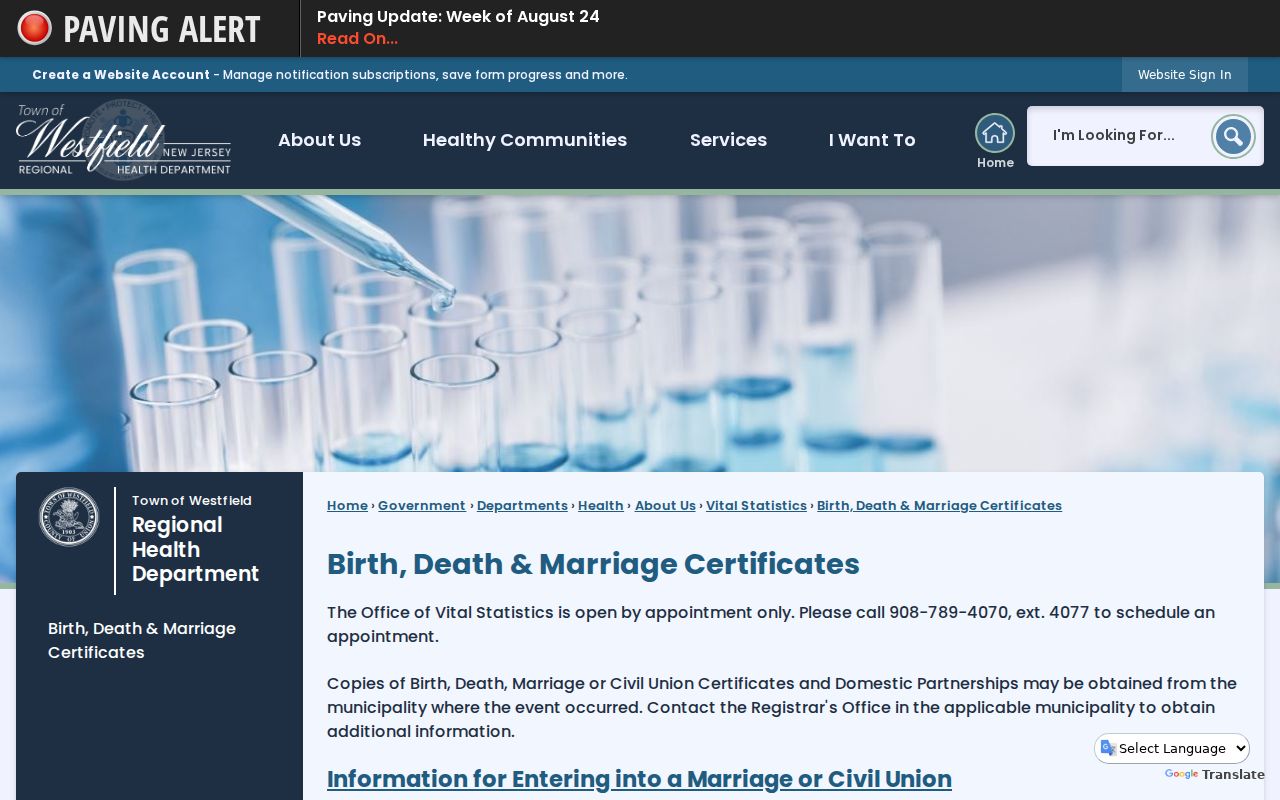Click the red Paving Alert circle icon
The width and height of the screenshot is (1280, 800).
click(35, 28)
